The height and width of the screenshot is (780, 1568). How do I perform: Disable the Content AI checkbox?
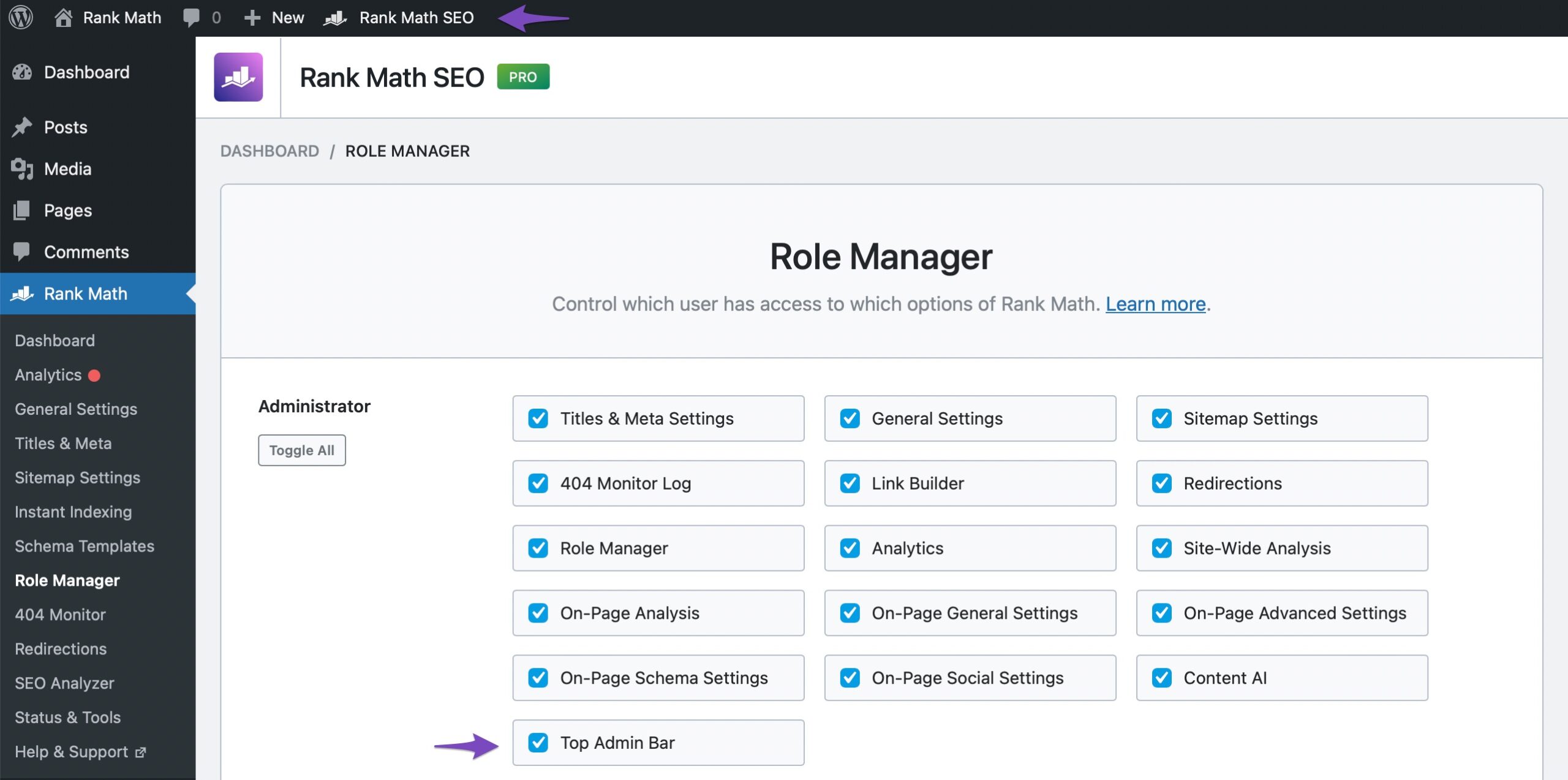pyautogui.click(x=1161, y=678)
